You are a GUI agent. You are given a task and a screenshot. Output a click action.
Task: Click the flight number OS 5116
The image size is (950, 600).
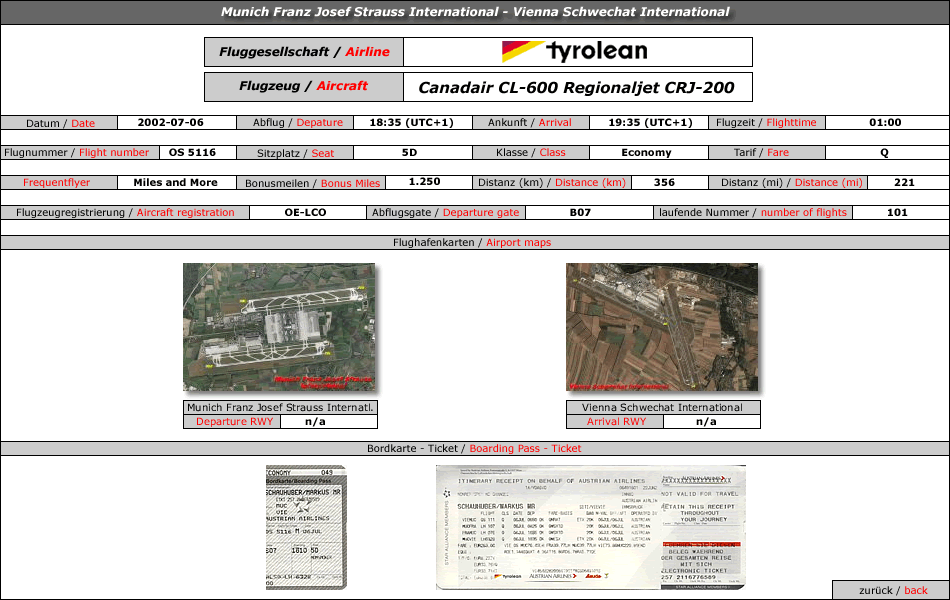tap(192, 153)
